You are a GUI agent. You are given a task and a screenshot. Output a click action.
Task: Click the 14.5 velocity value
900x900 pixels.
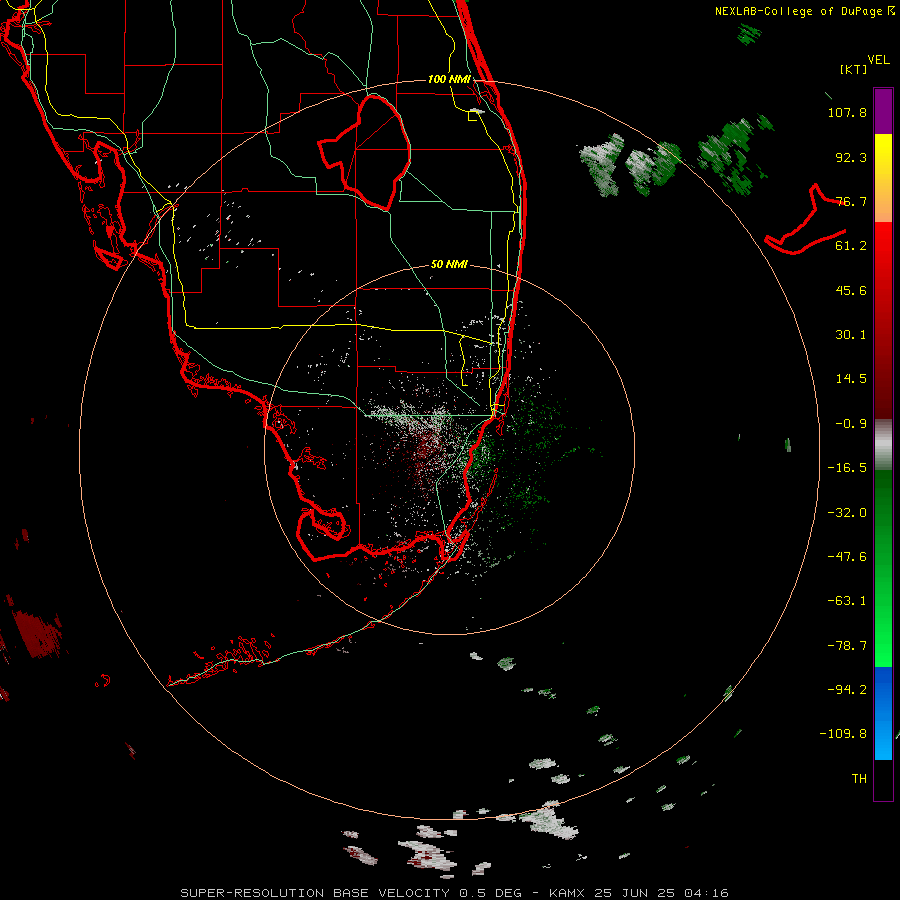click(851, 379)
